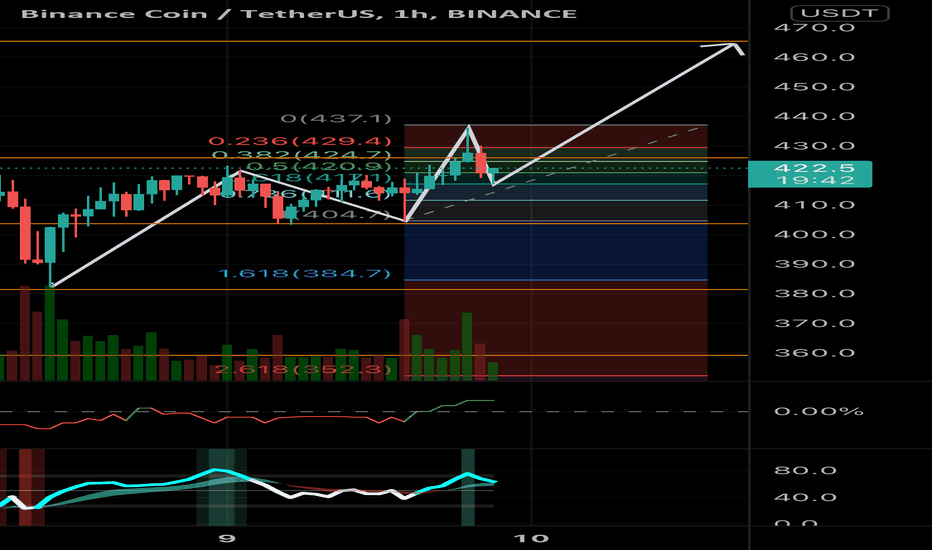This screenshot has height=550, width=932.
Task: Click the 440.0 price axis label
Action: pos(814,117)
